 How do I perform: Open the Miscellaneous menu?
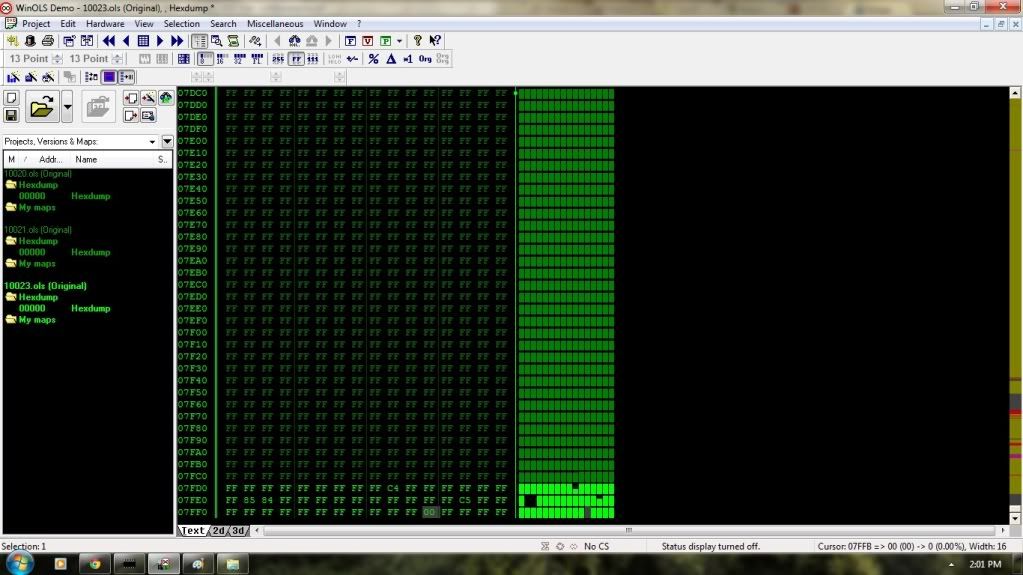(275, 23)
